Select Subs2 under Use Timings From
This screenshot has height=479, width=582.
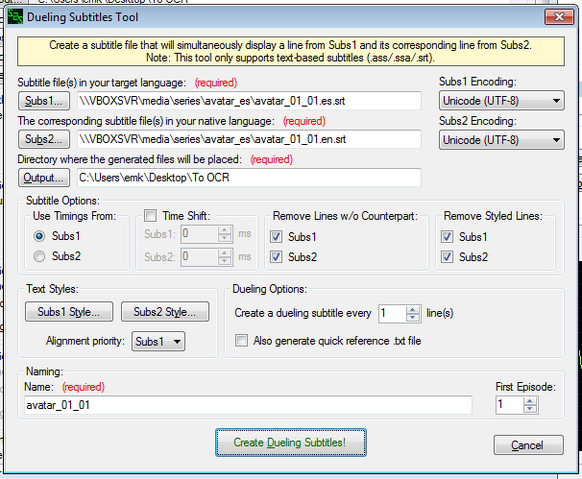coord(39,256)
